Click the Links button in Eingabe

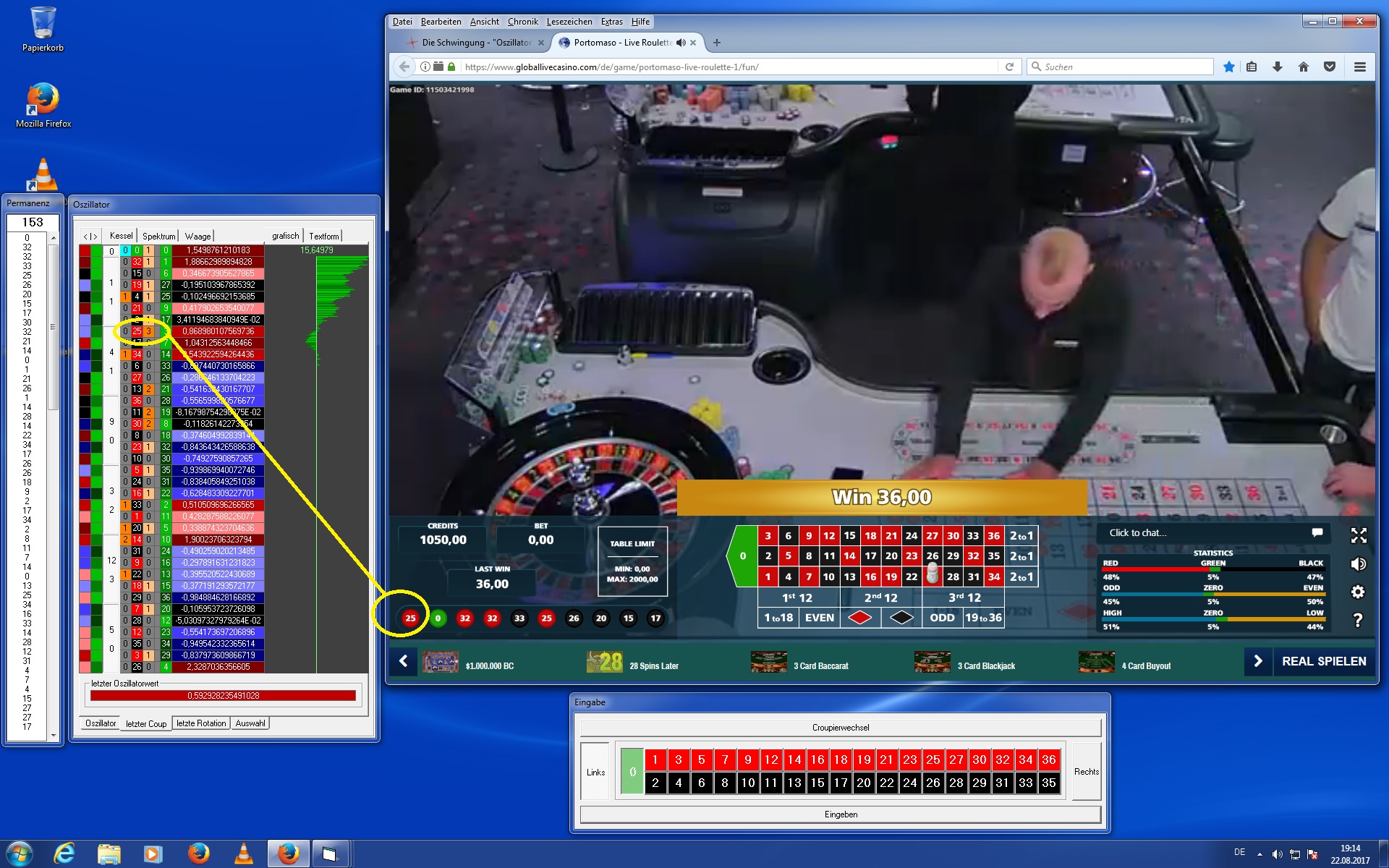[595, 772]
